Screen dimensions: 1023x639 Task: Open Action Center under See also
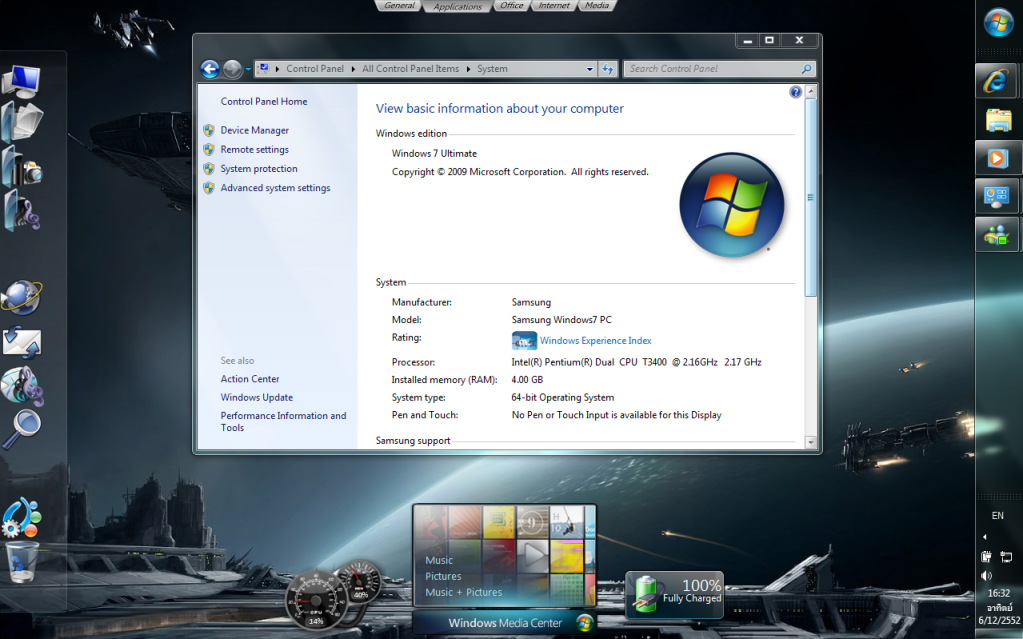click(250, 379)
